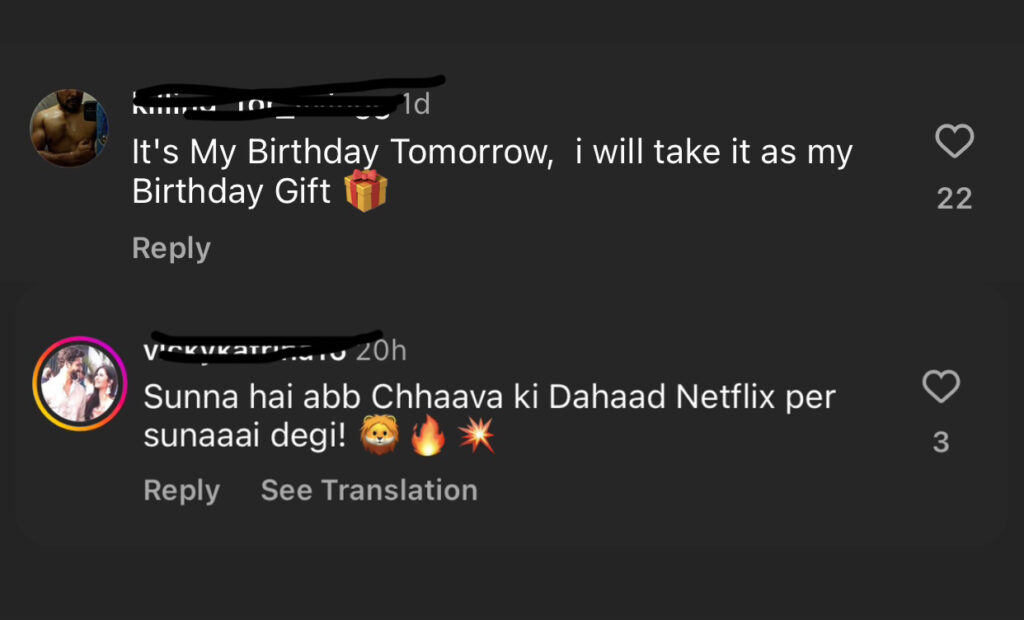Open the scribbled username of the second commenter
The height and width of the screenshot is (620, 1024).
click(245, 350)
